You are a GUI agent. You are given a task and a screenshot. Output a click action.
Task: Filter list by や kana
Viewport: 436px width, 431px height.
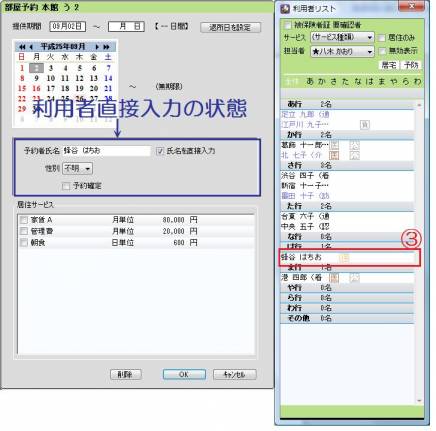393,81
